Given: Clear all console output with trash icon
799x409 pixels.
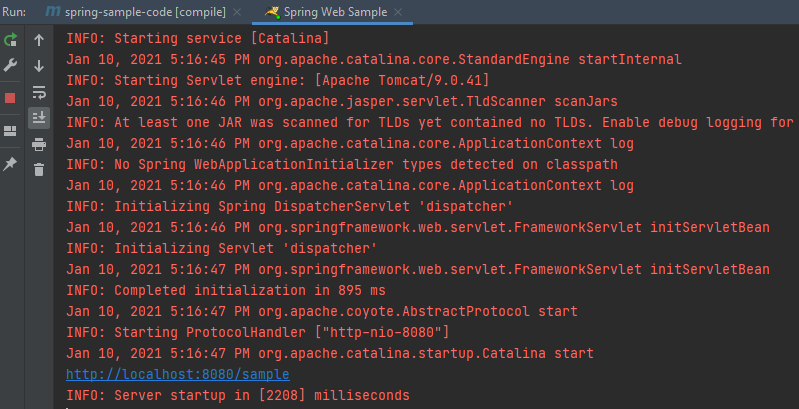Looking at the screenshot, I should click(39, 170).
